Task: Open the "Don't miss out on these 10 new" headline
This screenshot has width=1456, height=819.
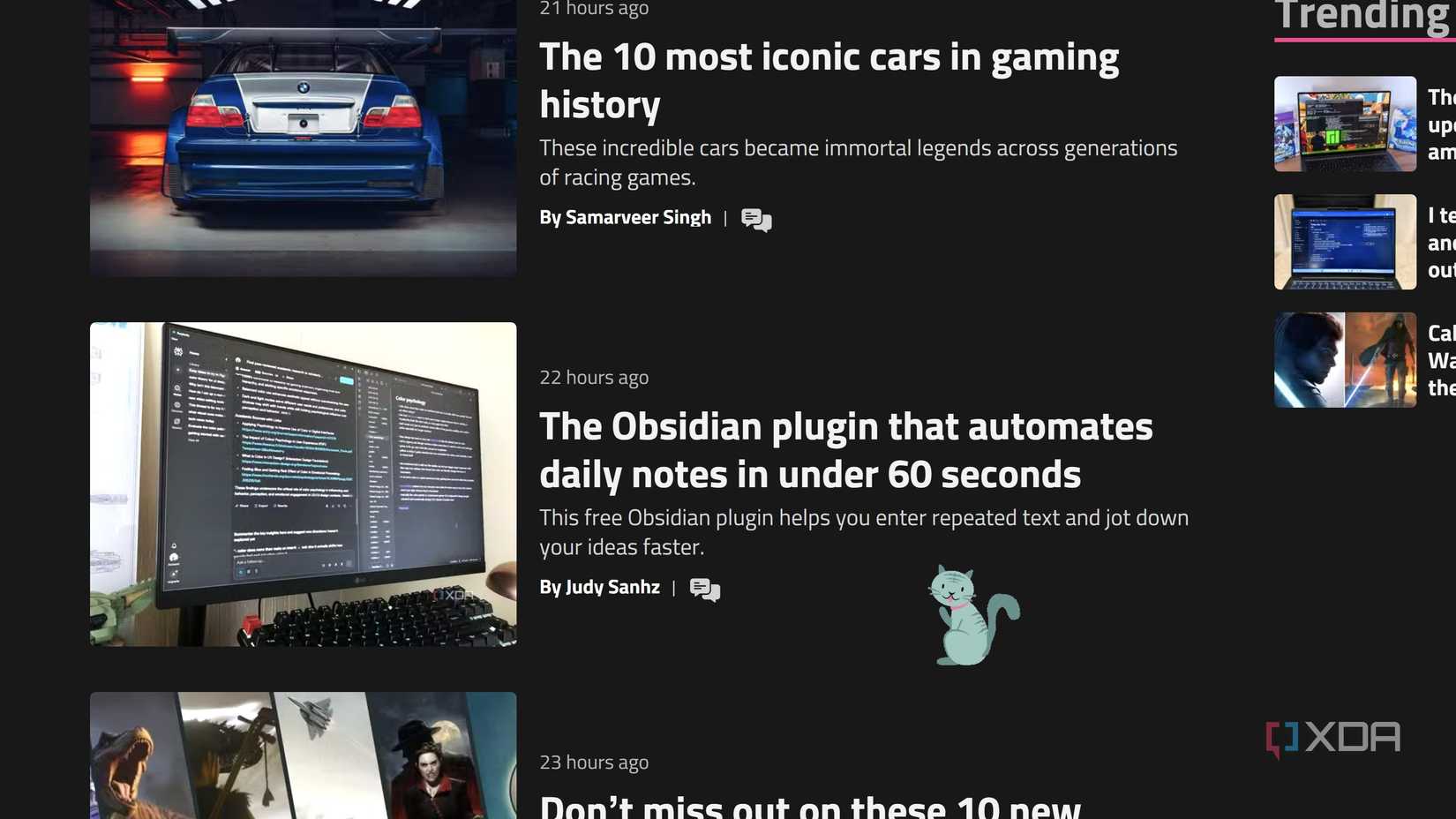Action: click(x=809, y=805)
